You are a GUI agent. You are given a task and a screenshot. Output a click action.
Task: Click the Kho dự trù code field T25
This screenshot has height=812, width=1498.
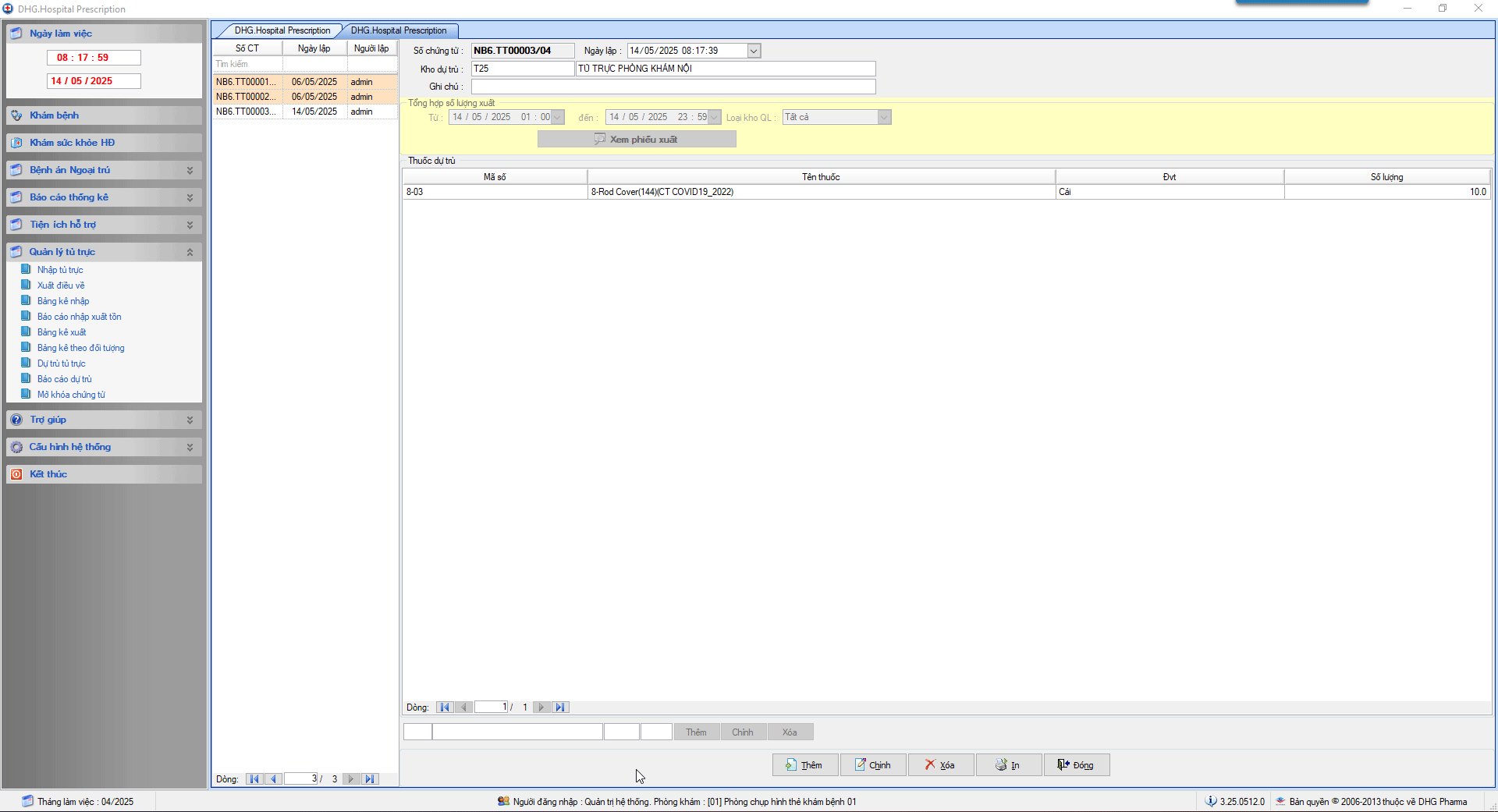(x=523, y=69)
